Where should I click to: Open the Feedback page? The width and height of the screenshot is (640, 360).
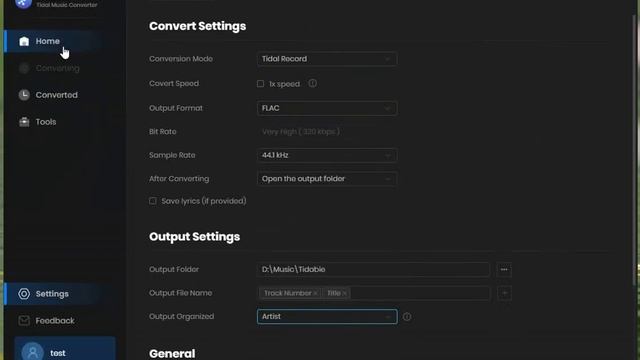click(53, 321)
